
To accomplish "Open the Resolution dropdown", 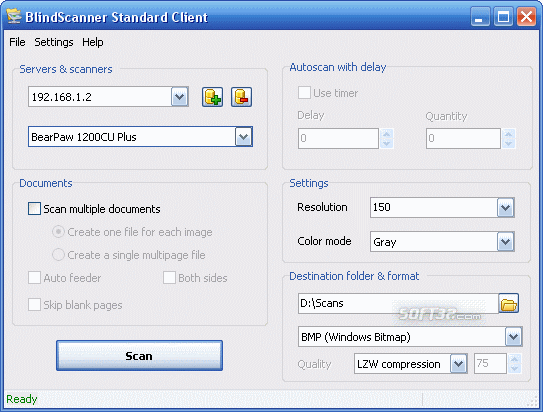I will 506,208.
